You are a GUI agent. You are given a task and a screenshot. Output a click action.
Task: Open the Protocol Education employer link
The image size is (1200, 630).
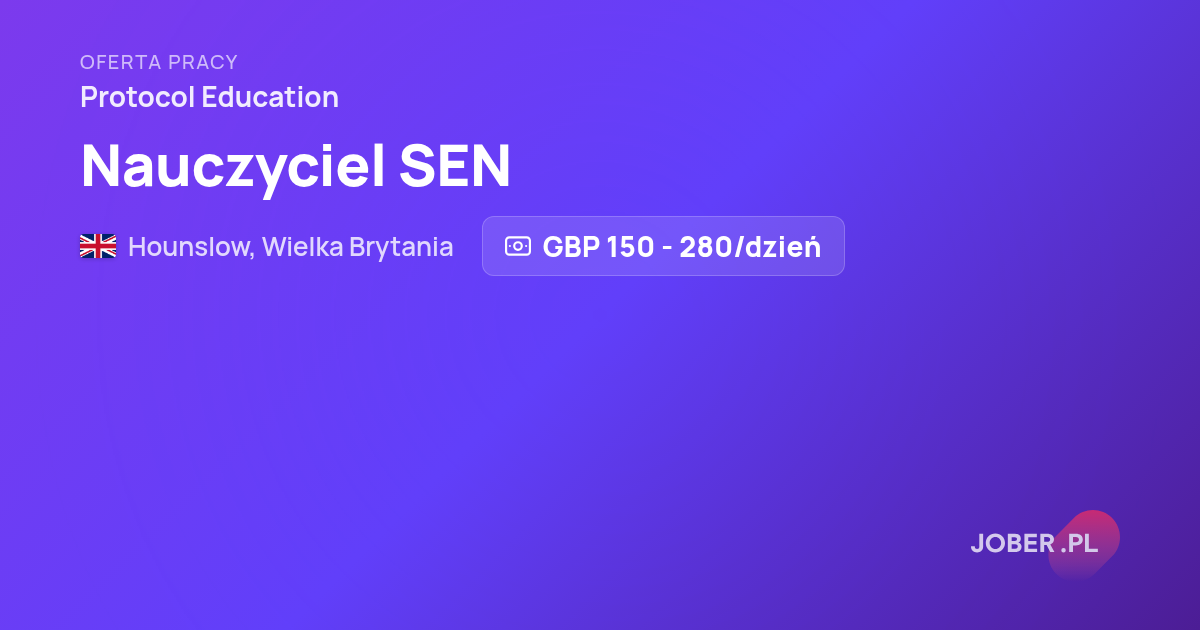[209, 97]
